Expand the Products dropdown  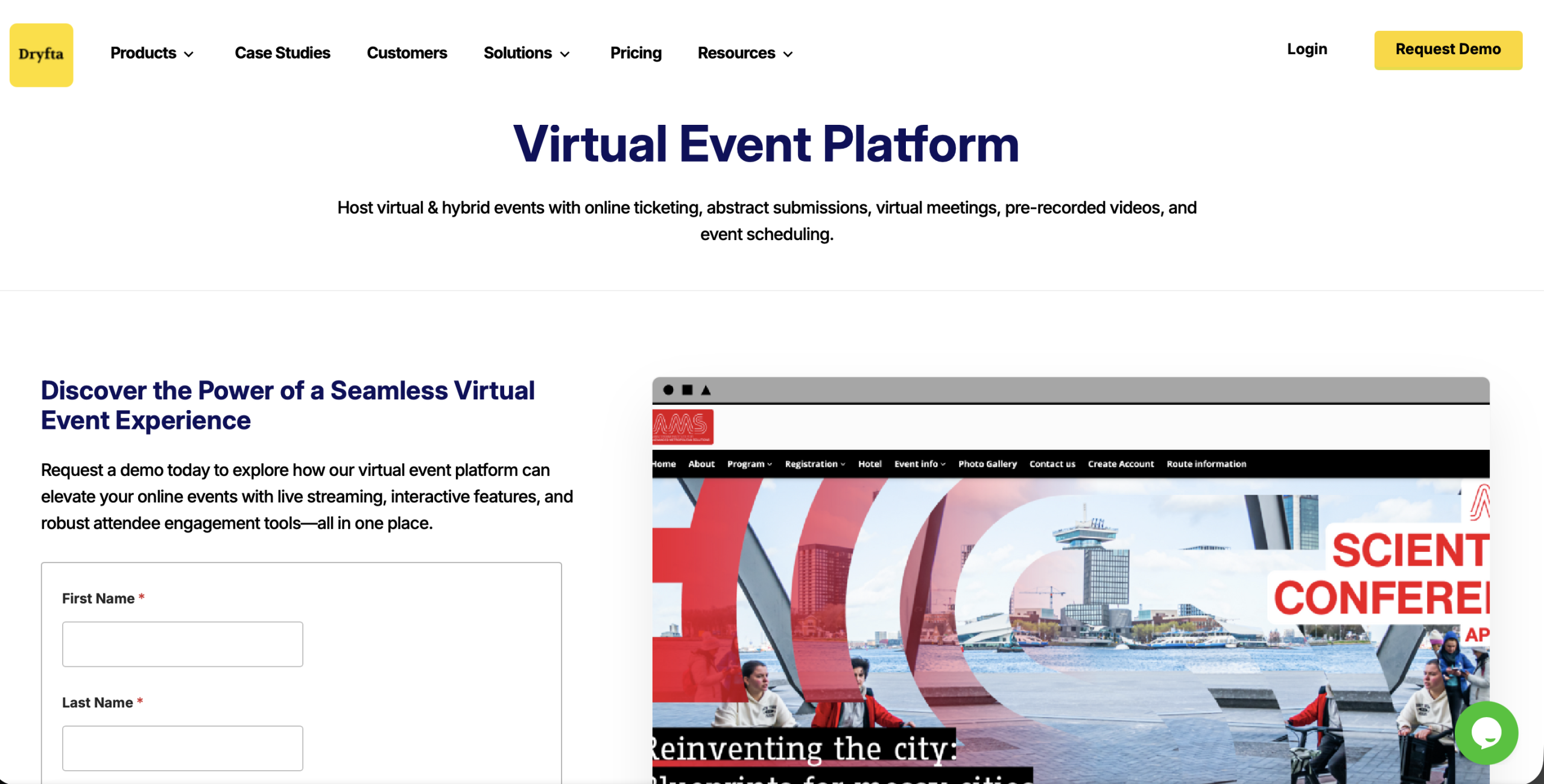tap(152, 53)
